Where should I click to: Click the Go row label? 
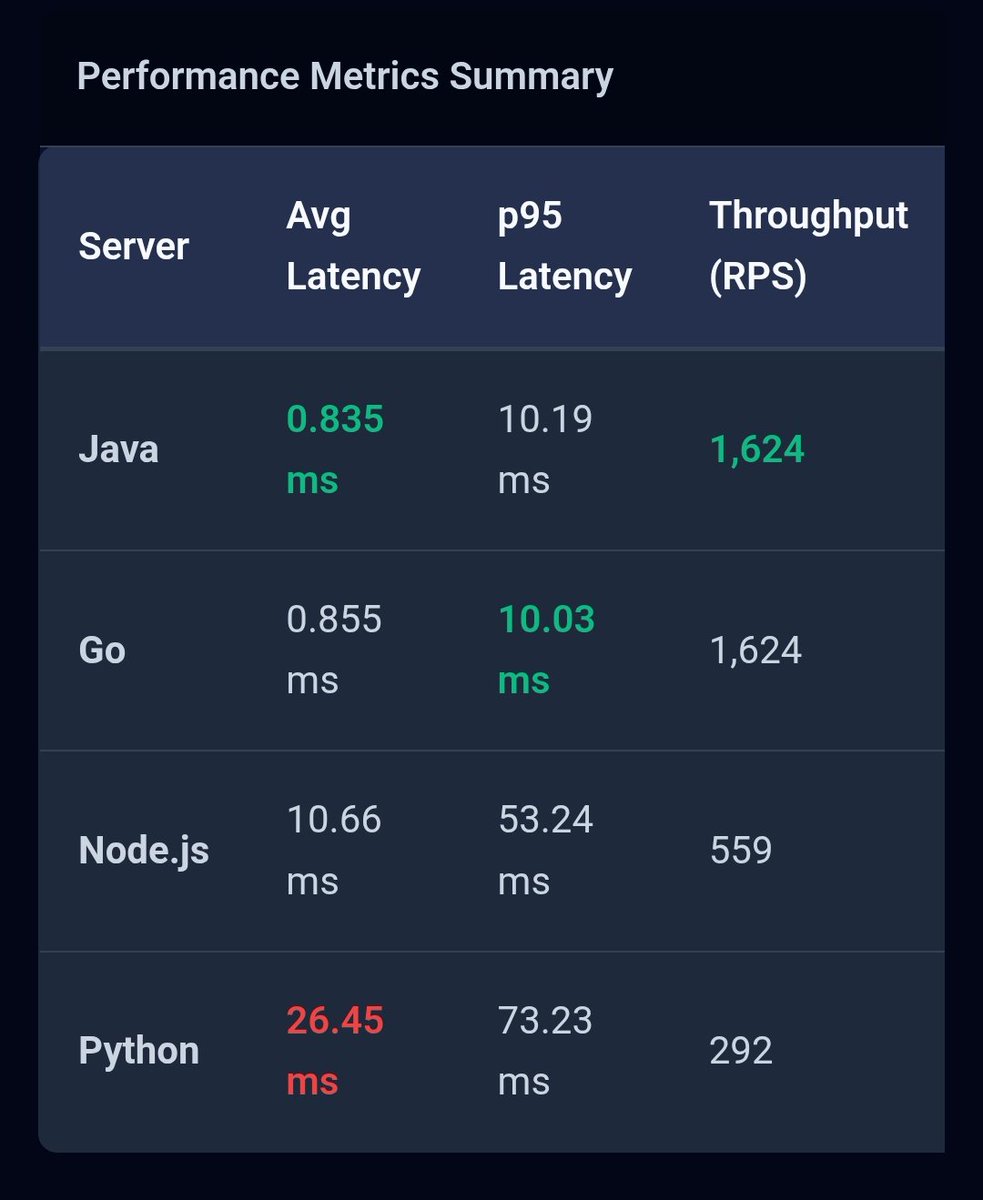coord(102,650)
